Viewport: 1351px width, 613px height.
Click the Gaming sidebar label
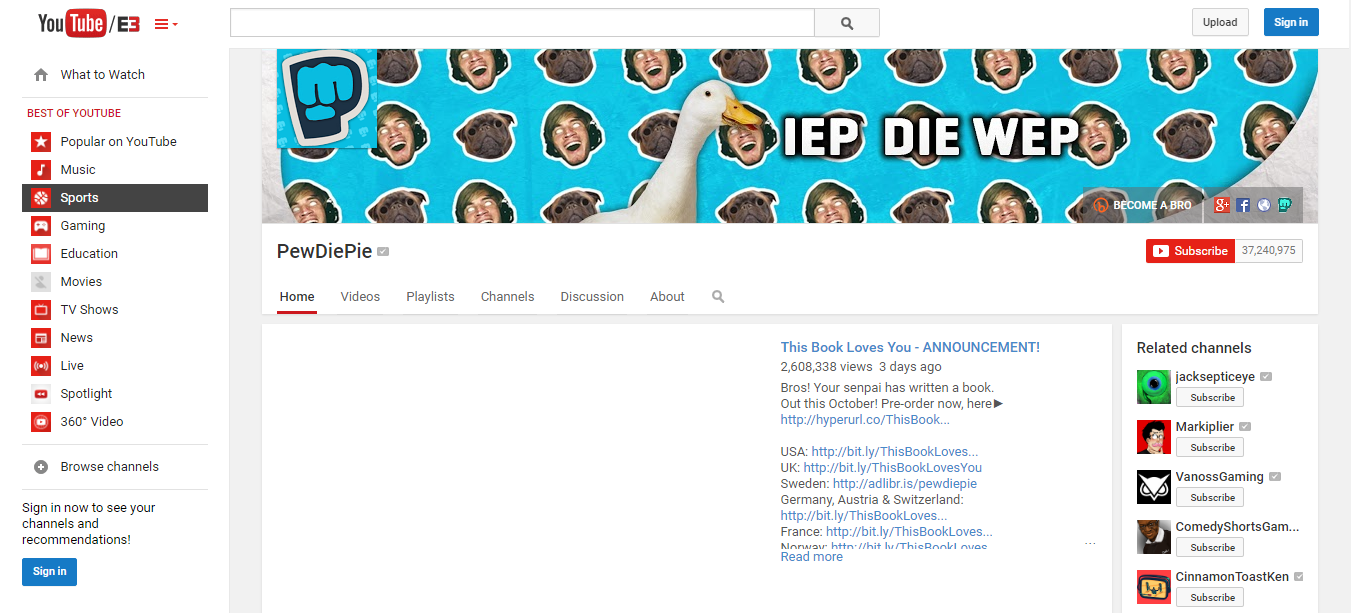pyautogui.click(x=83, y=226)
